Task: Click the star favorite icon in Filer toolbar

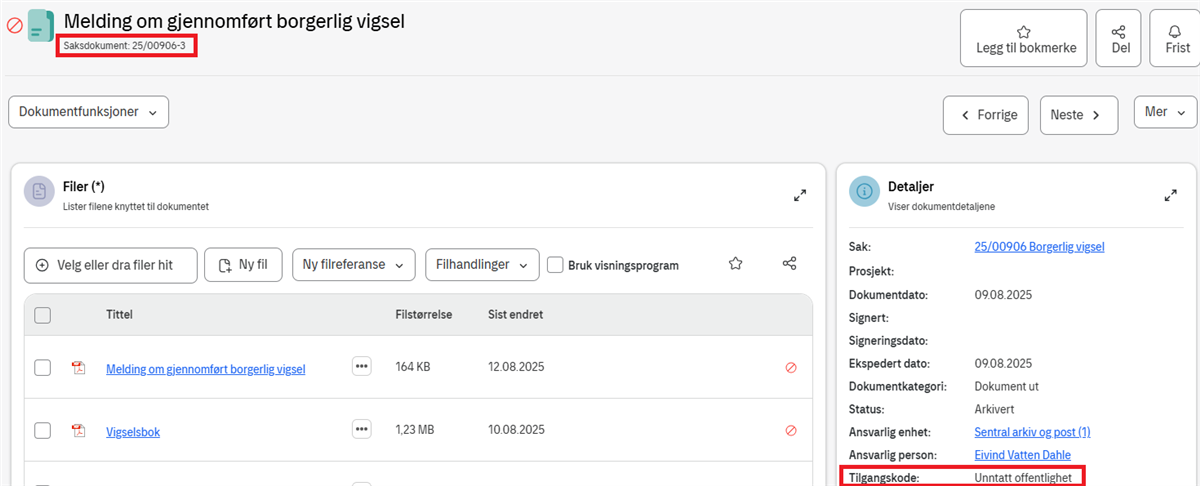Action: [x=736, y=264]
